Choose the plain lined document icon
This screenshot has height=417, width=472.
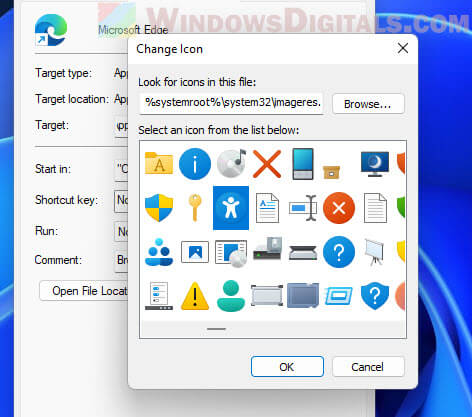(375, 208)
